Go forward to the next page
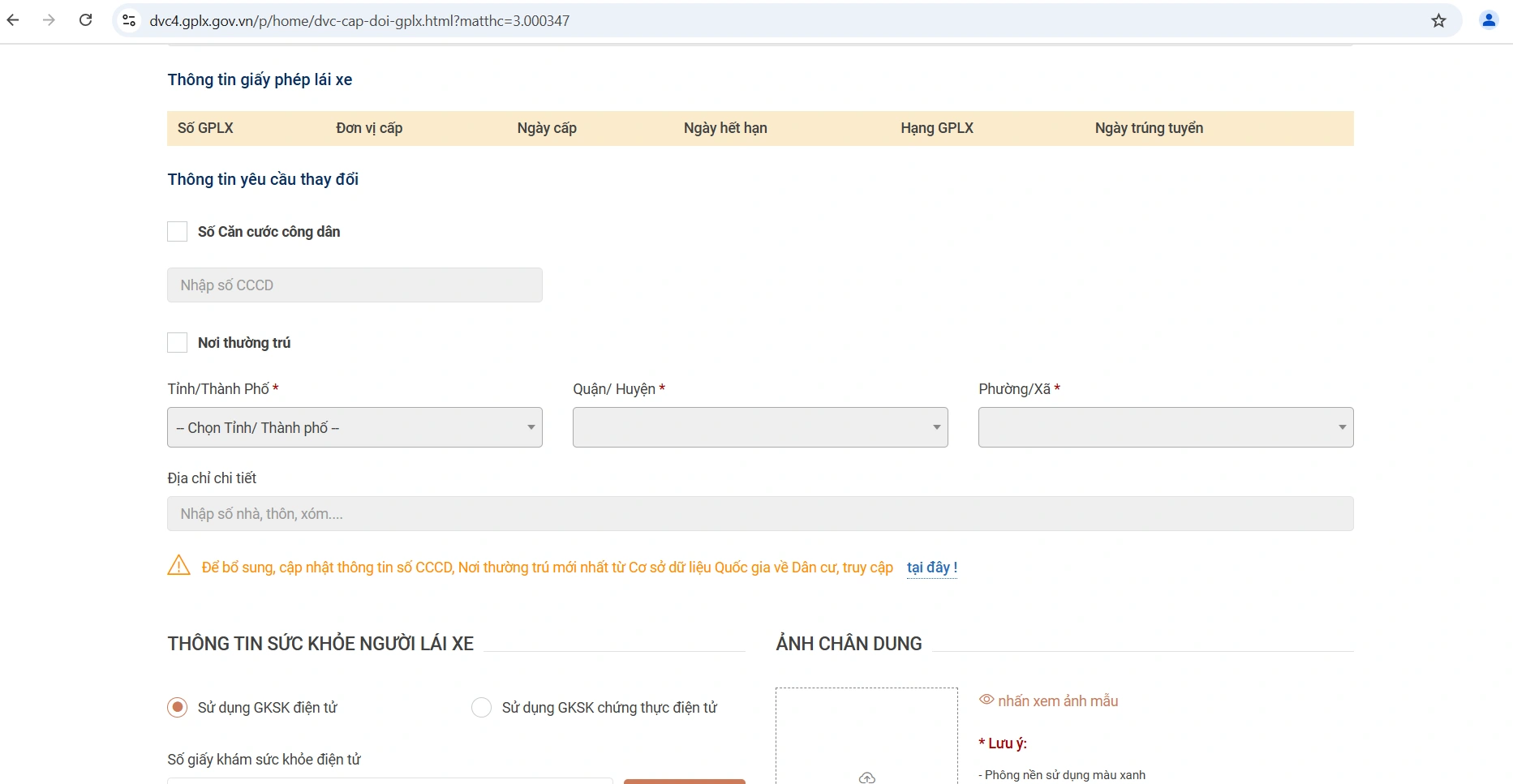 tap(49, 20)
